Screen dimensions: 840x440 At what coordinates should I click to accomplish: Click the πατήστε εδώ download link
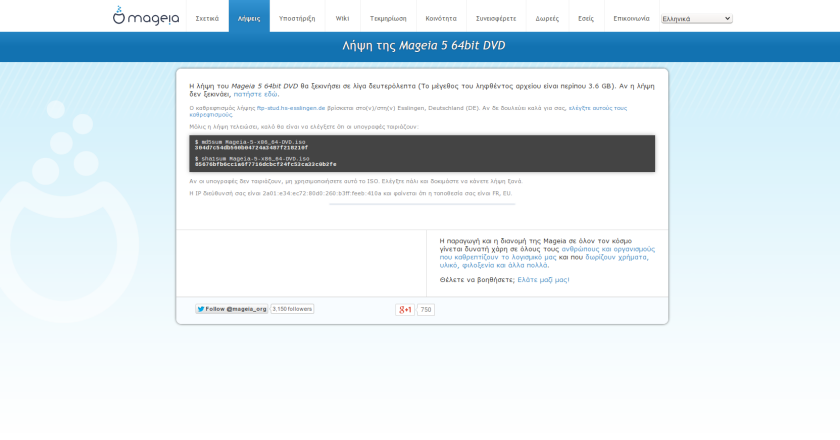(256, 94)
